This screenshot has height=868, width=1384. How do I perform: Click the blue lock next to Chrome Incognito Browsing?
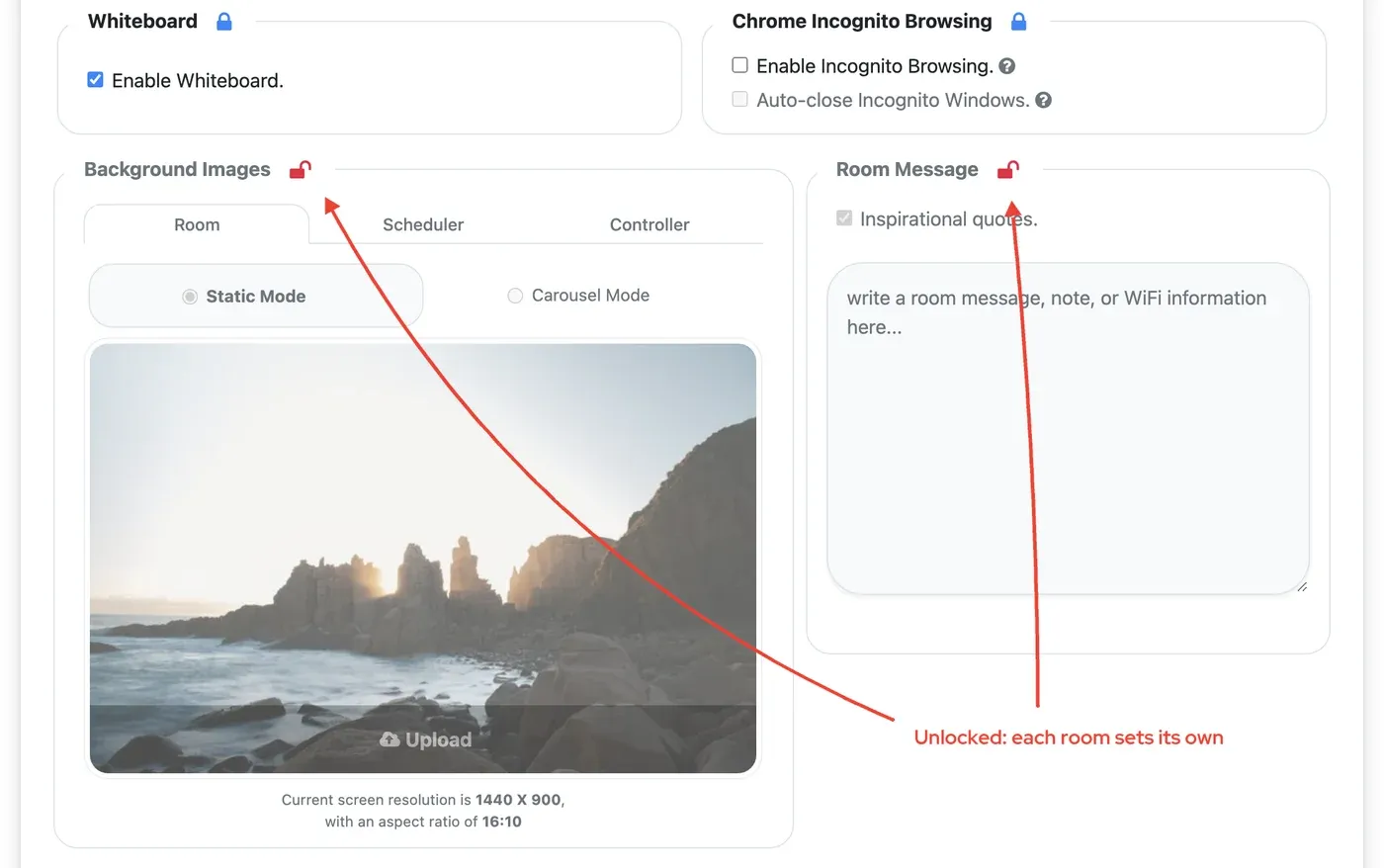point(1019,21)
